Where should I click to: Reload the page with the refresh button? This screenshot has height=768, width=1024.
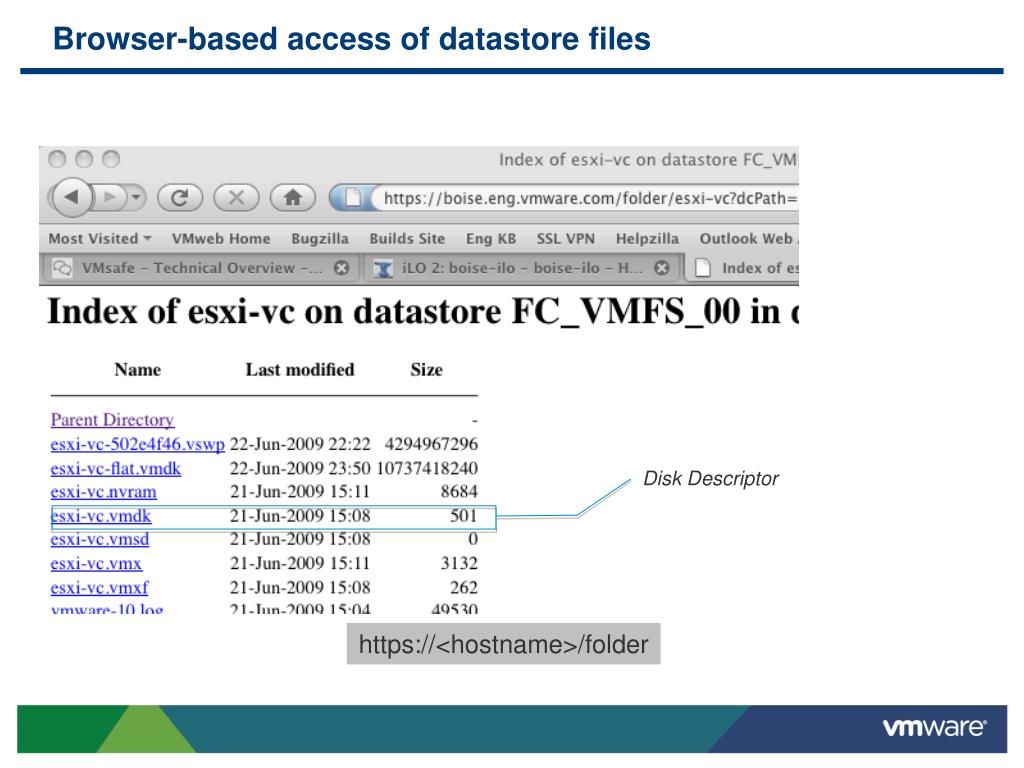click(180, 197)
